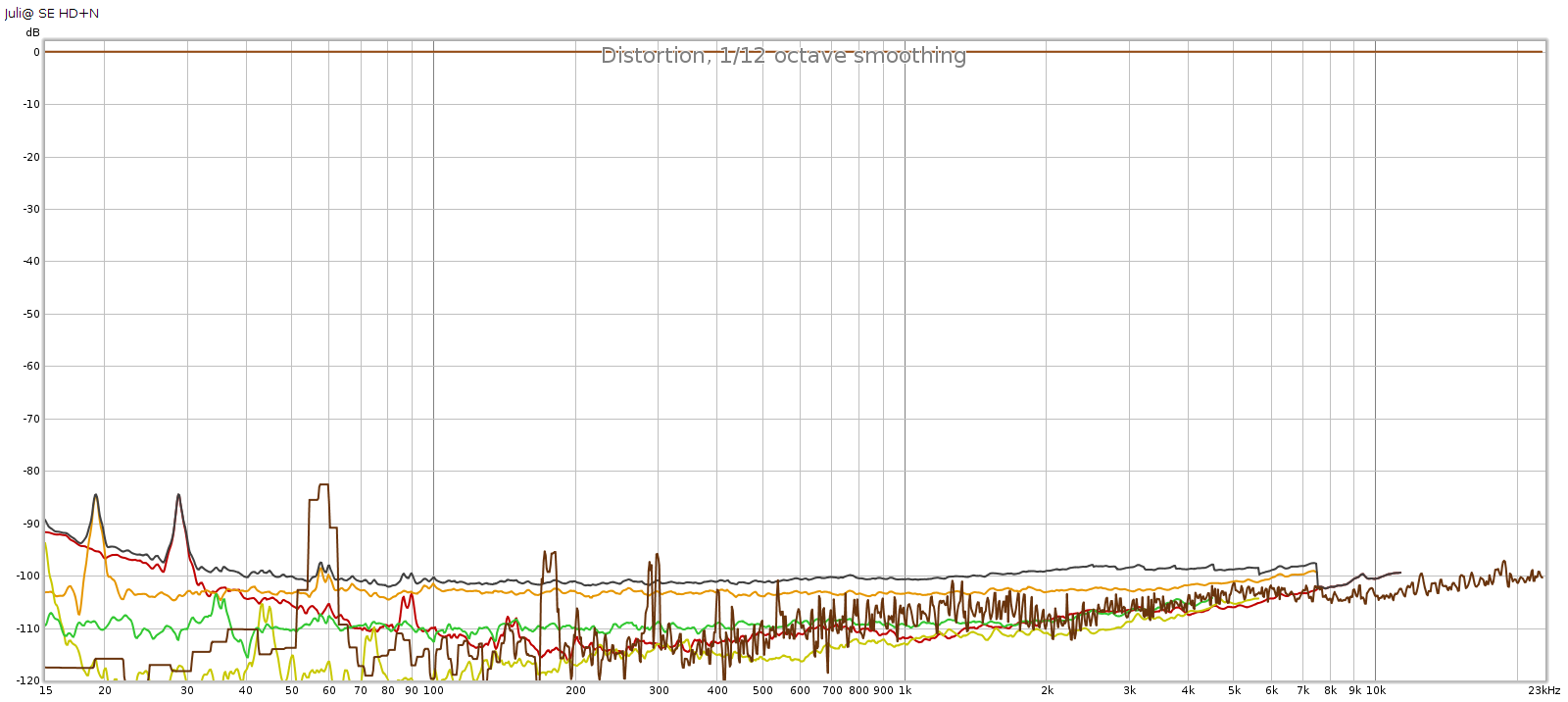The width and height of the screenshot is (1568, 702).
Task: Select the 0 dB y-axis label
Action: [x=36, y=52]
